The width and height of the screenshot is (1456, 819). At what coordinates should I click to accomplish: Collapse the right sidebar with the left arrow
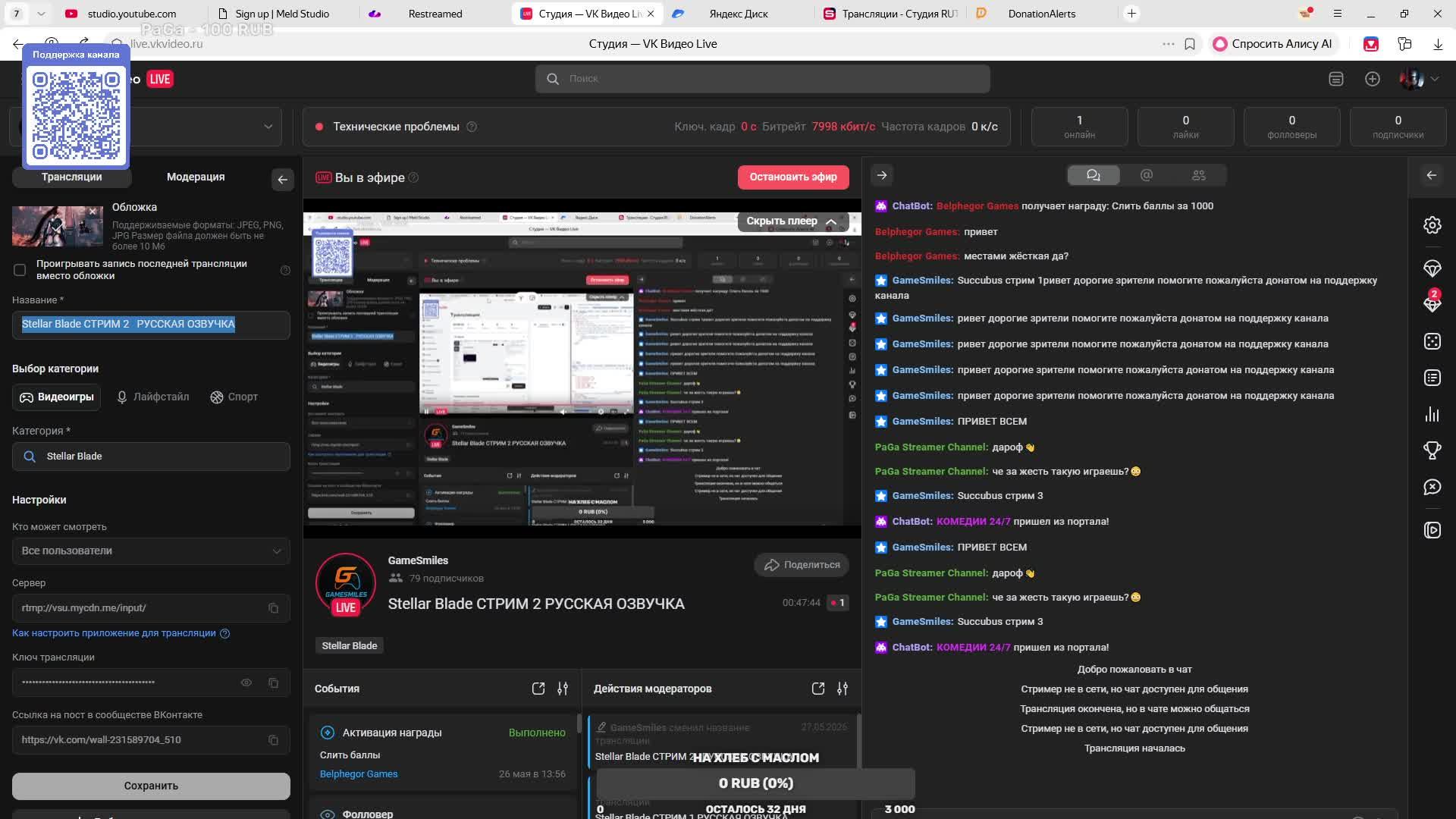(x=1431, y=175)
